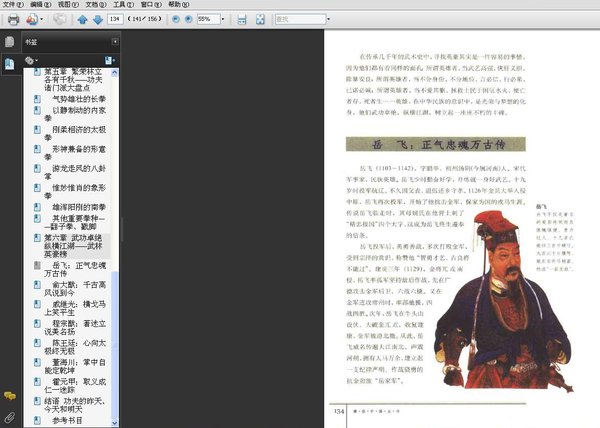Image resolution: width=600 pixels, height=428 pixels.
Task: Select bookmark 其他重要拳种
Action: point(75,222)
